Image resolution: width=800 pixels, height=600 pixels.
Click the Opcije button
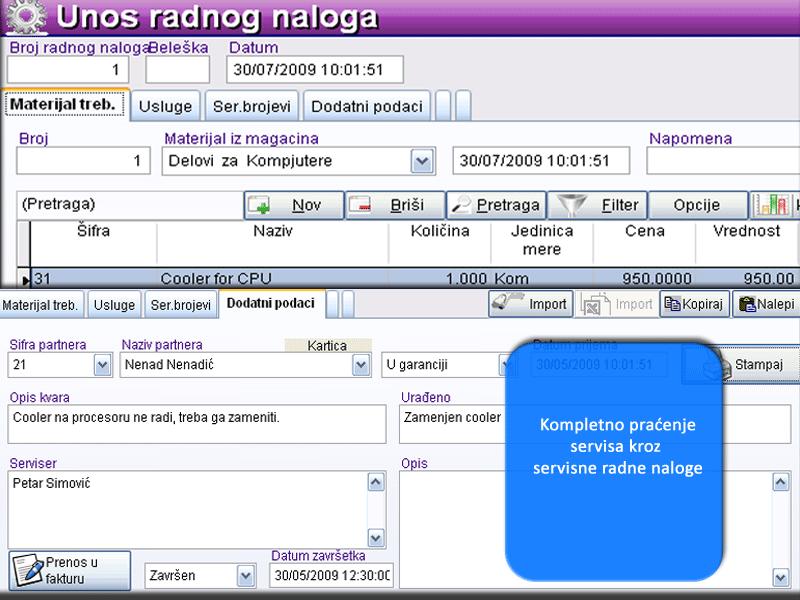[697, 205]
